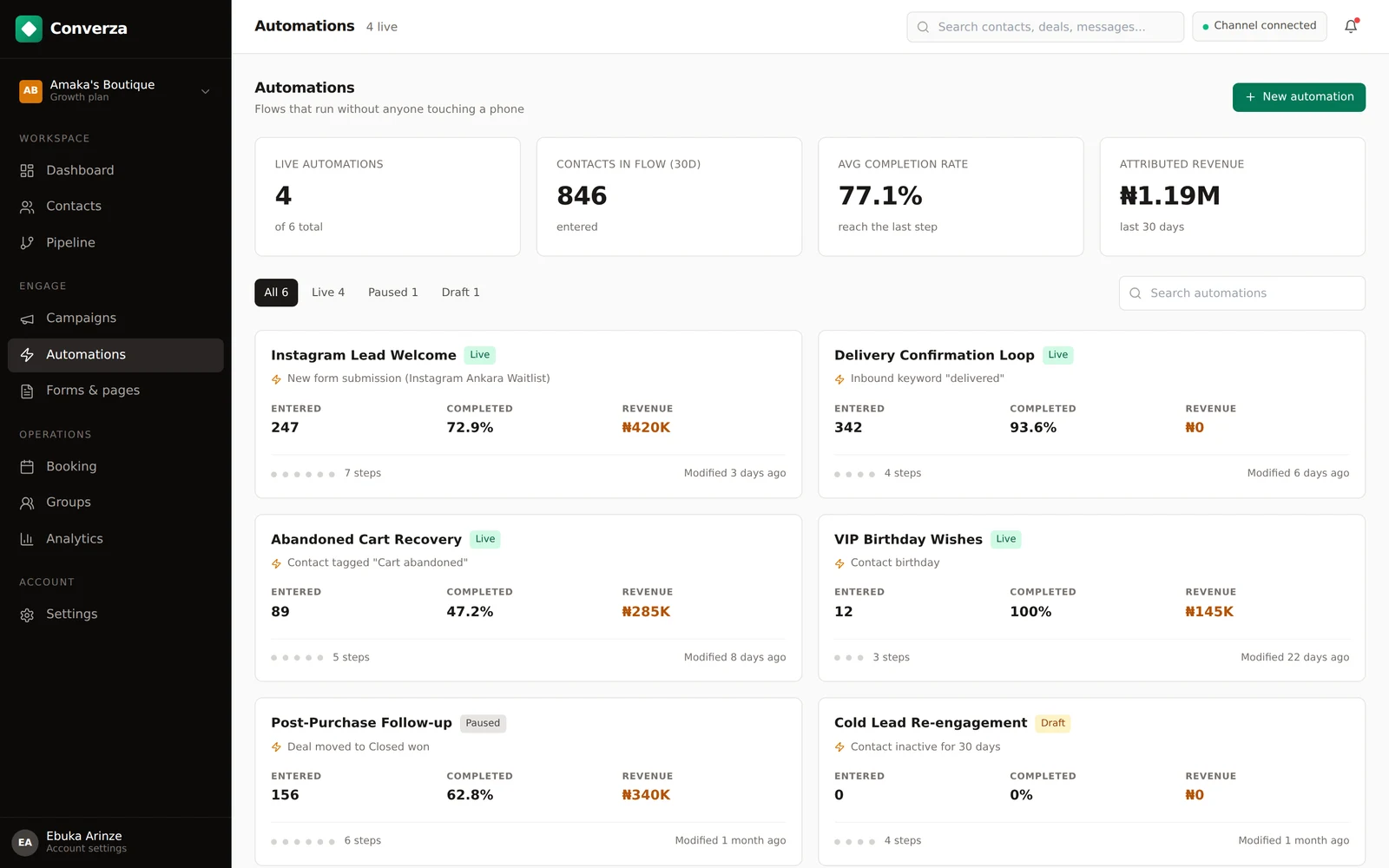
Task: Click the Booking calendar icon
Action: point(27,467)
